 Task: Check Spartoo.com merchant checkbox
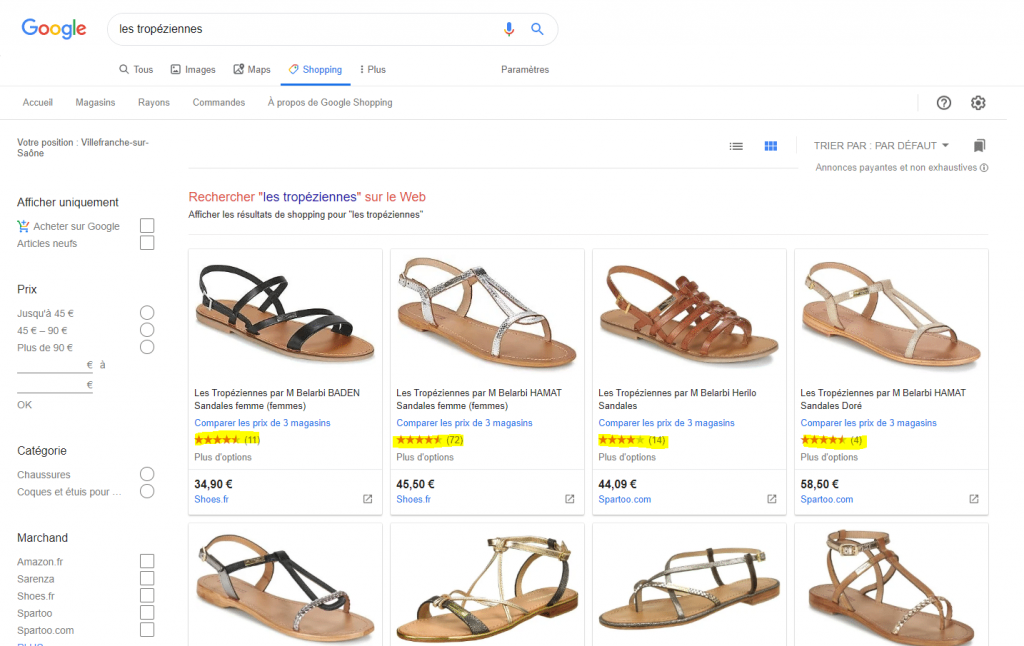pyautogui.click(x=147, y=630)
